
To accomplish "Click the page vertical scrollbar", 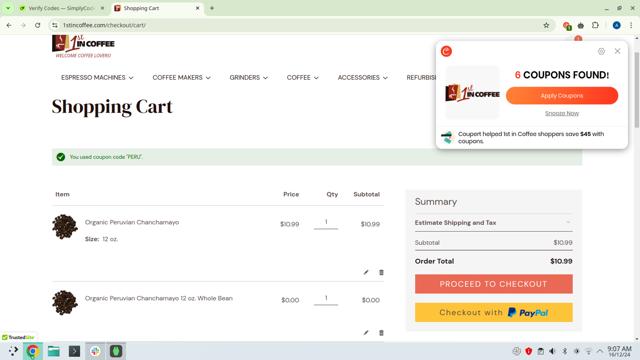I will 637,90.
